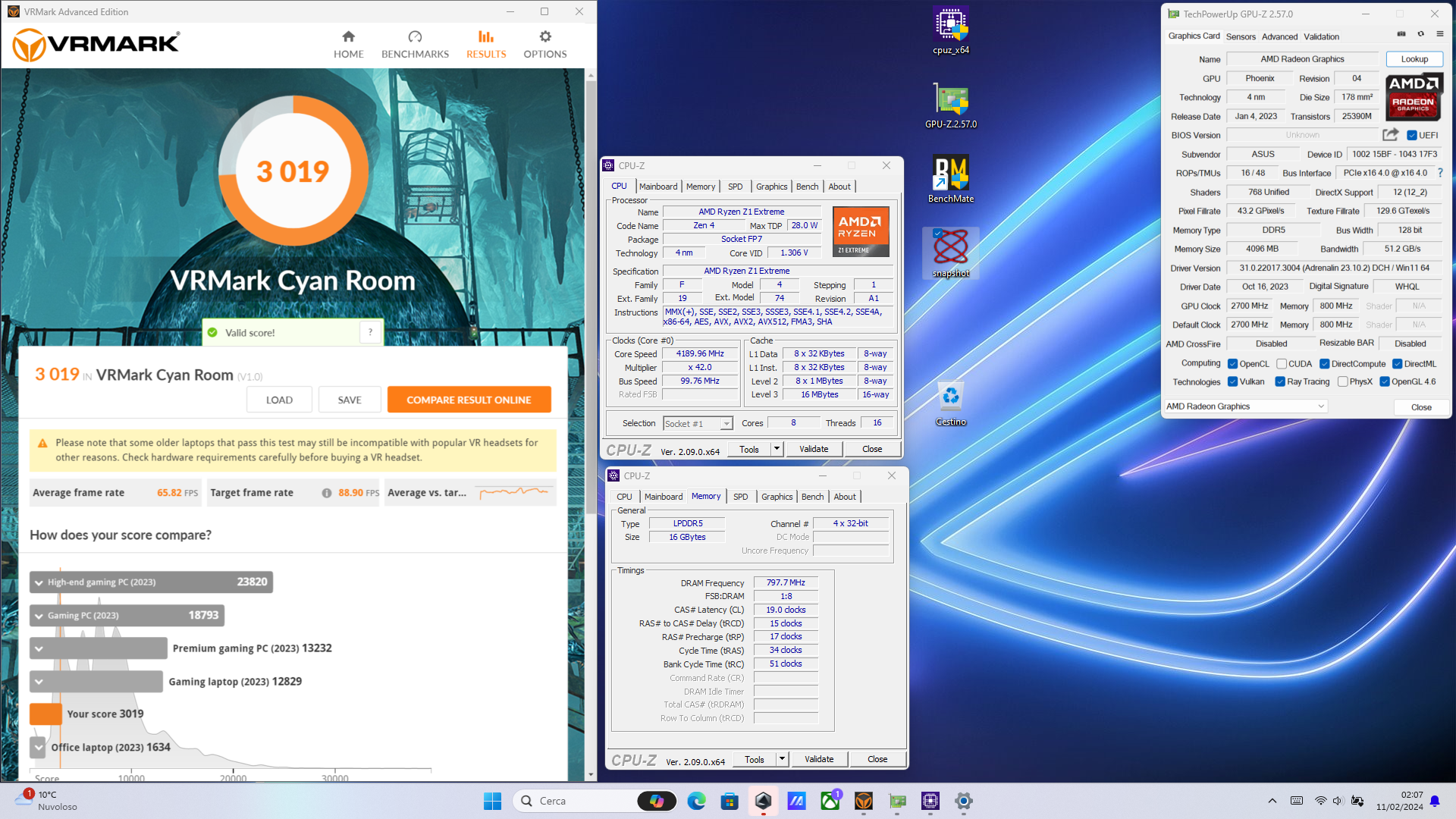This screenshot has height=819, width=1456.
Task: Toggle the DirectCompute checkbox
Action: point(1325,364)
